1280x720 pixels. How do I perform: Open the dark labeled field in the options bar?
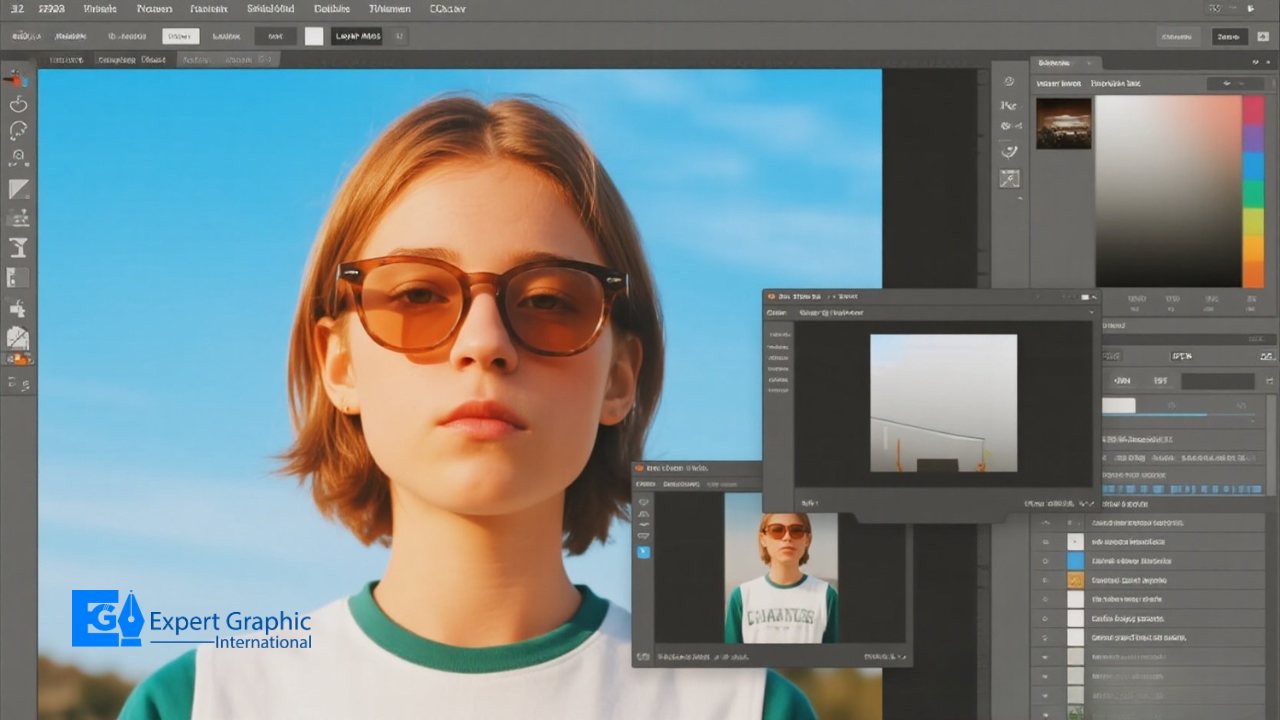(x=357, y=36)
